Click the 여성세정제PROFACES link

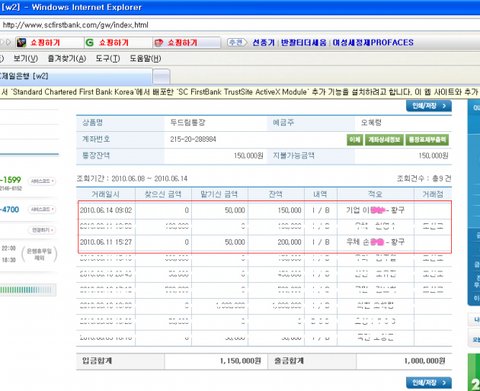coord(373,43)
